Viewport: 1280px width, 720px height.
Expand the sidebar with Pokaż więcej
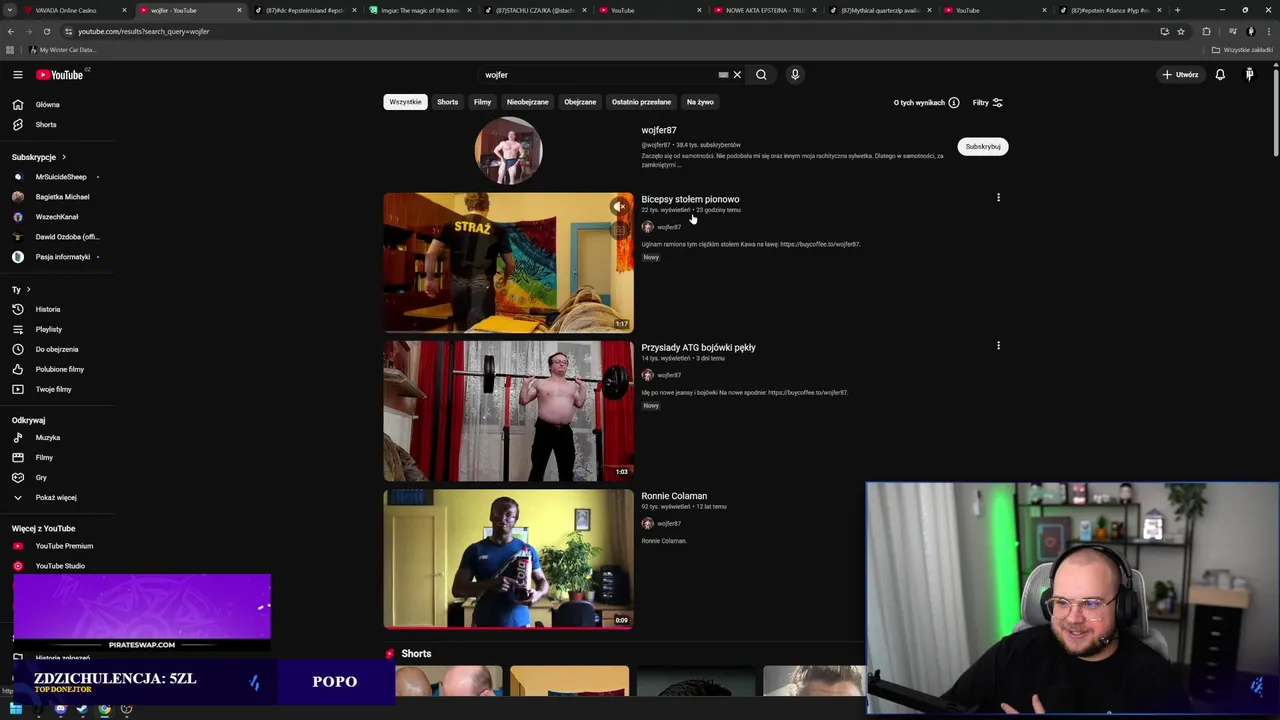click(56, 497)
